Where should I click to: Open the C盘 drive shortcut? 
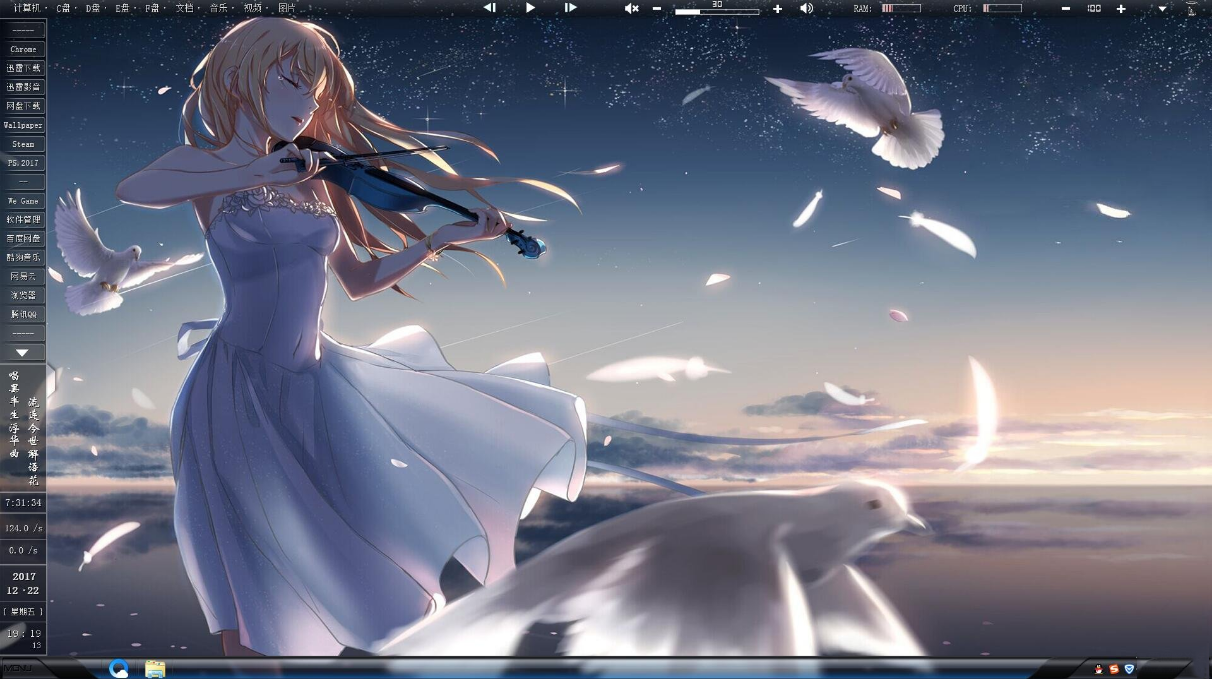click(x=64, y=8)
